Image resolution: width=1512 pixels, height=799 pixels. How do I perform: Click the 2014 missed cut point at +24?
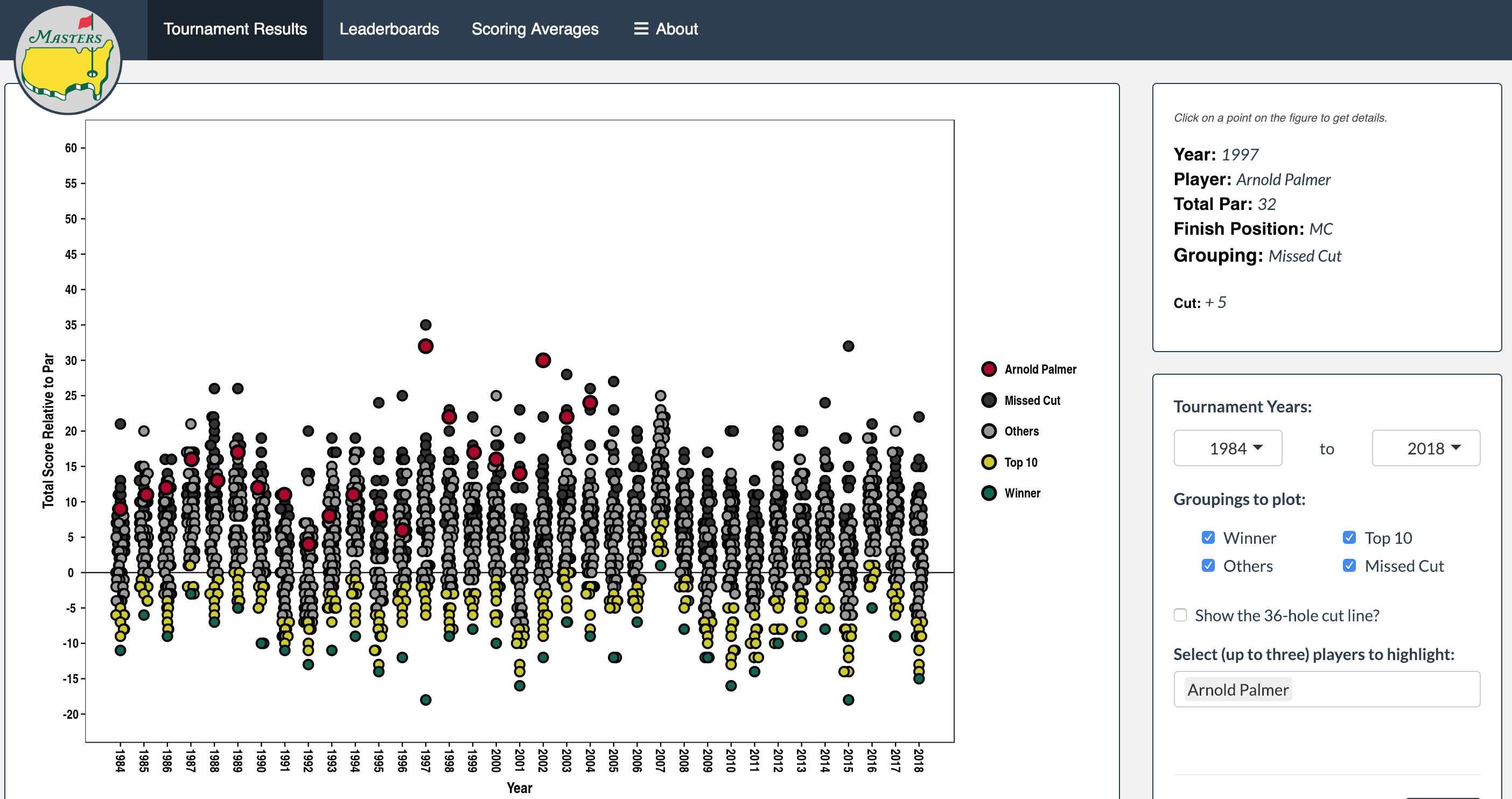[x=825, y=403]
